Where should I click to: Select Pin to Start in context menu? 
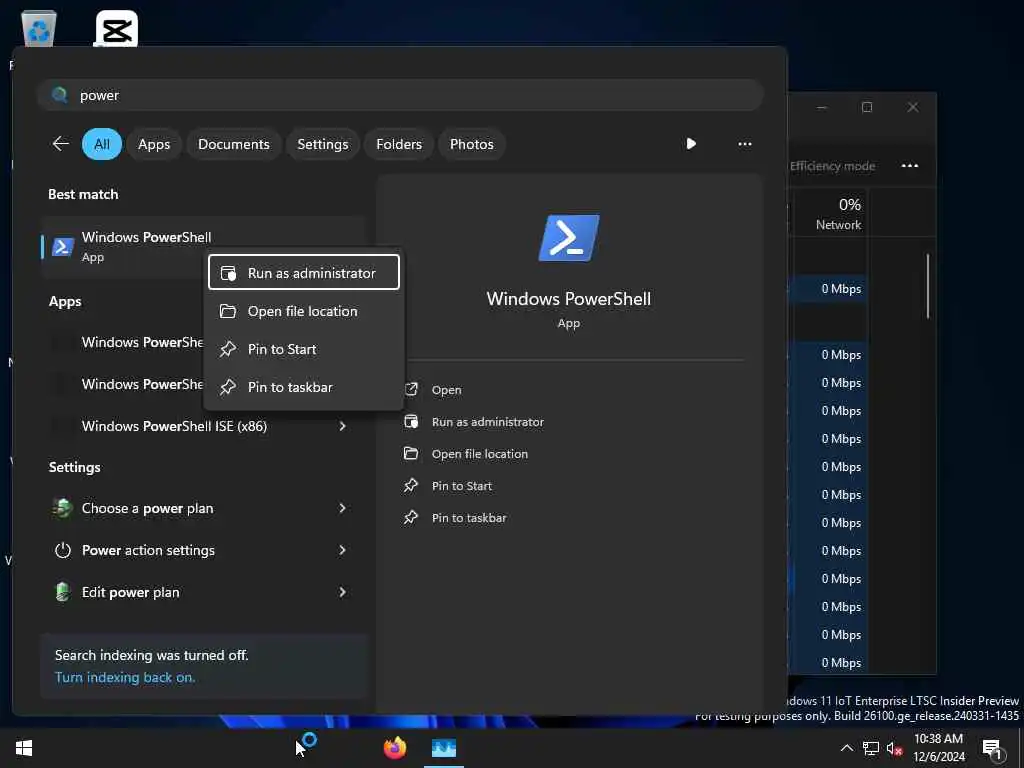click(304, 349)
